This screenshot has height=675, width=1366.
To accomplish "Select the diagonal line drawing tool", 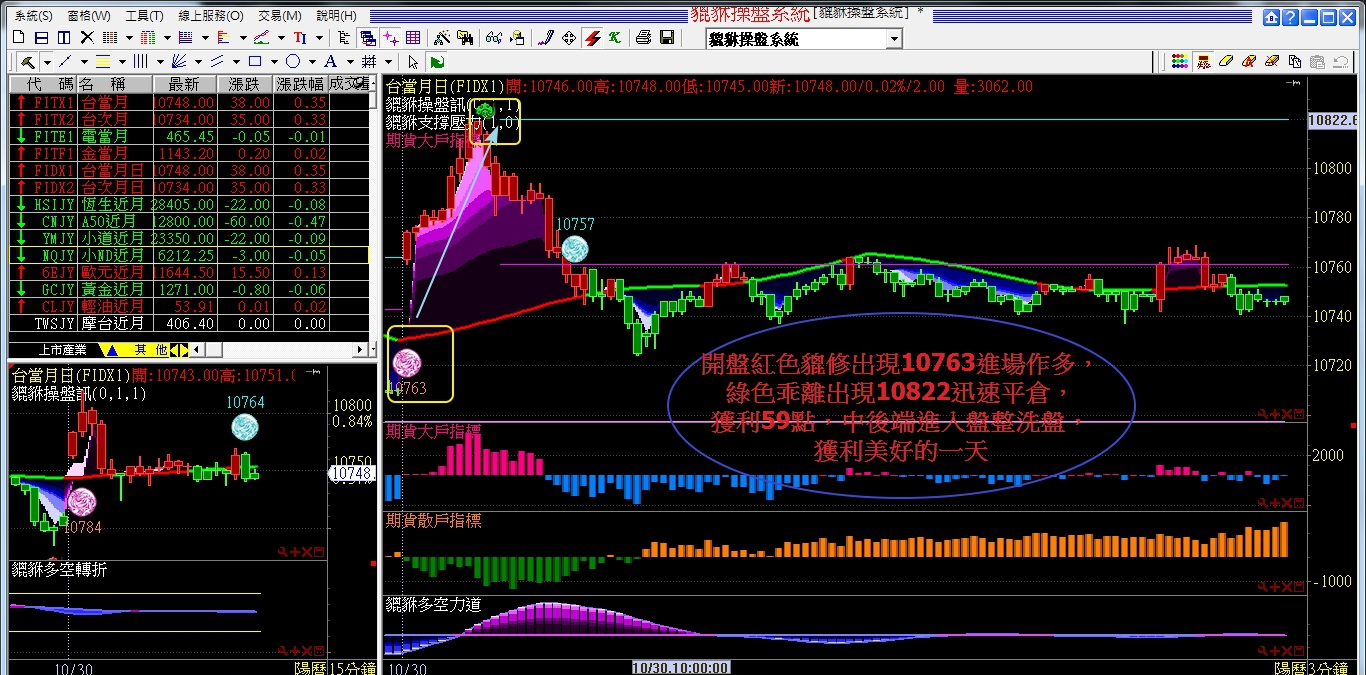I will tap(65, 62).
